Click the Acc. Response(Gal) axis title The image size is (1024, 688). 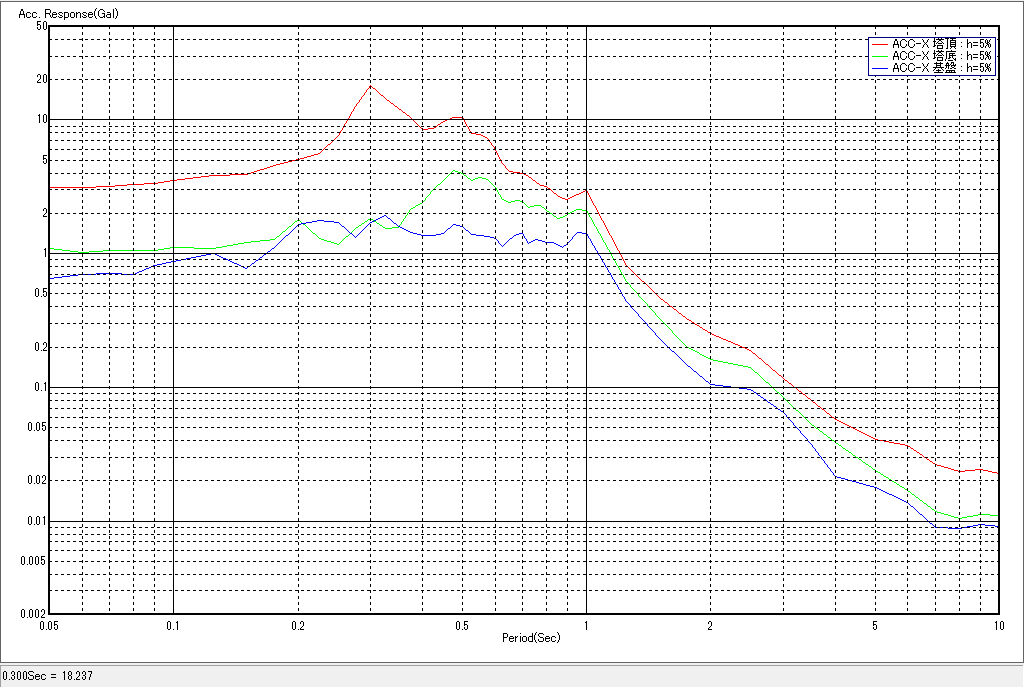tap(56, 14)
